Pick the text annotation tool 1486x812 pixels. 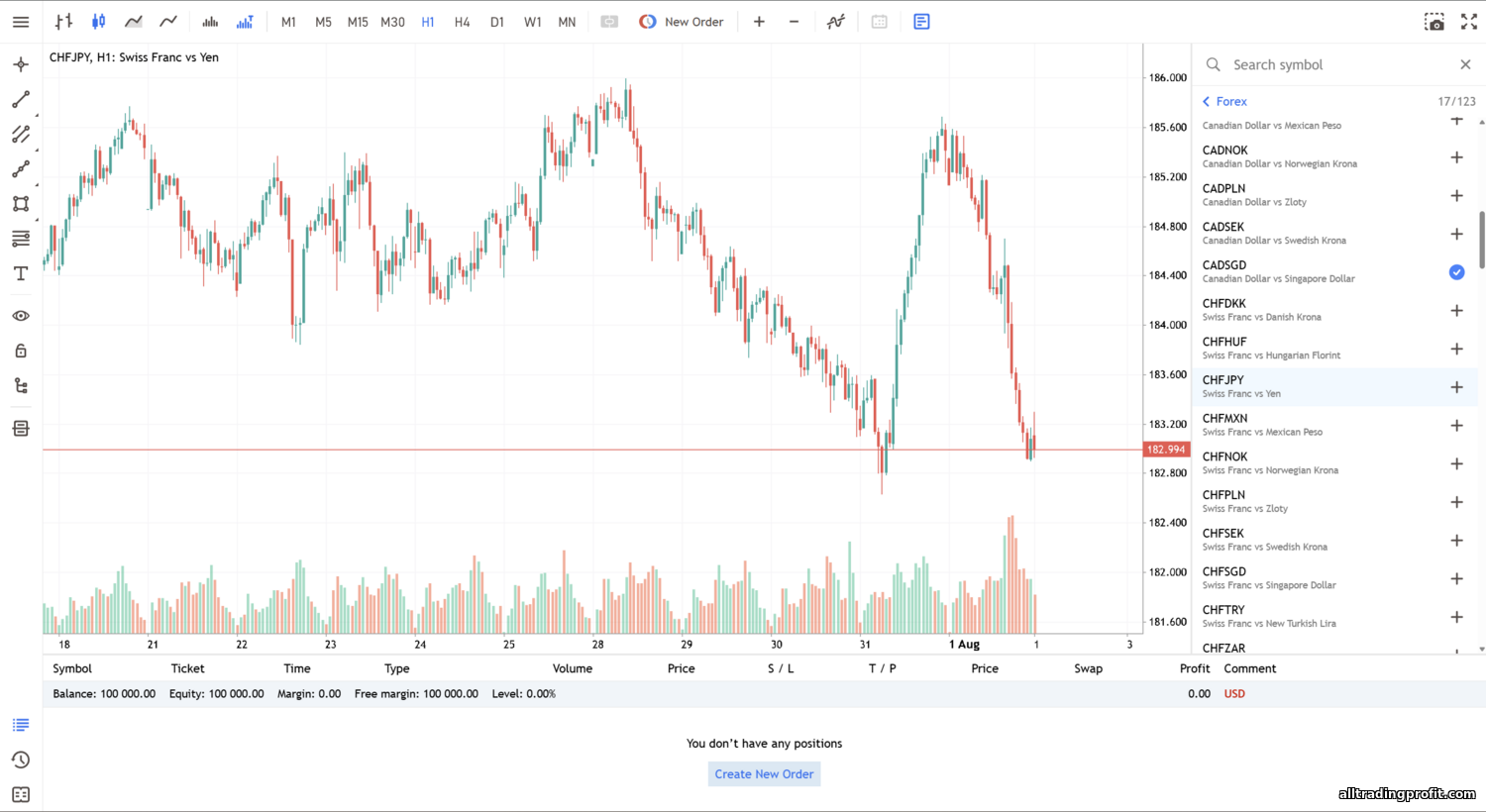coord(21,274)
